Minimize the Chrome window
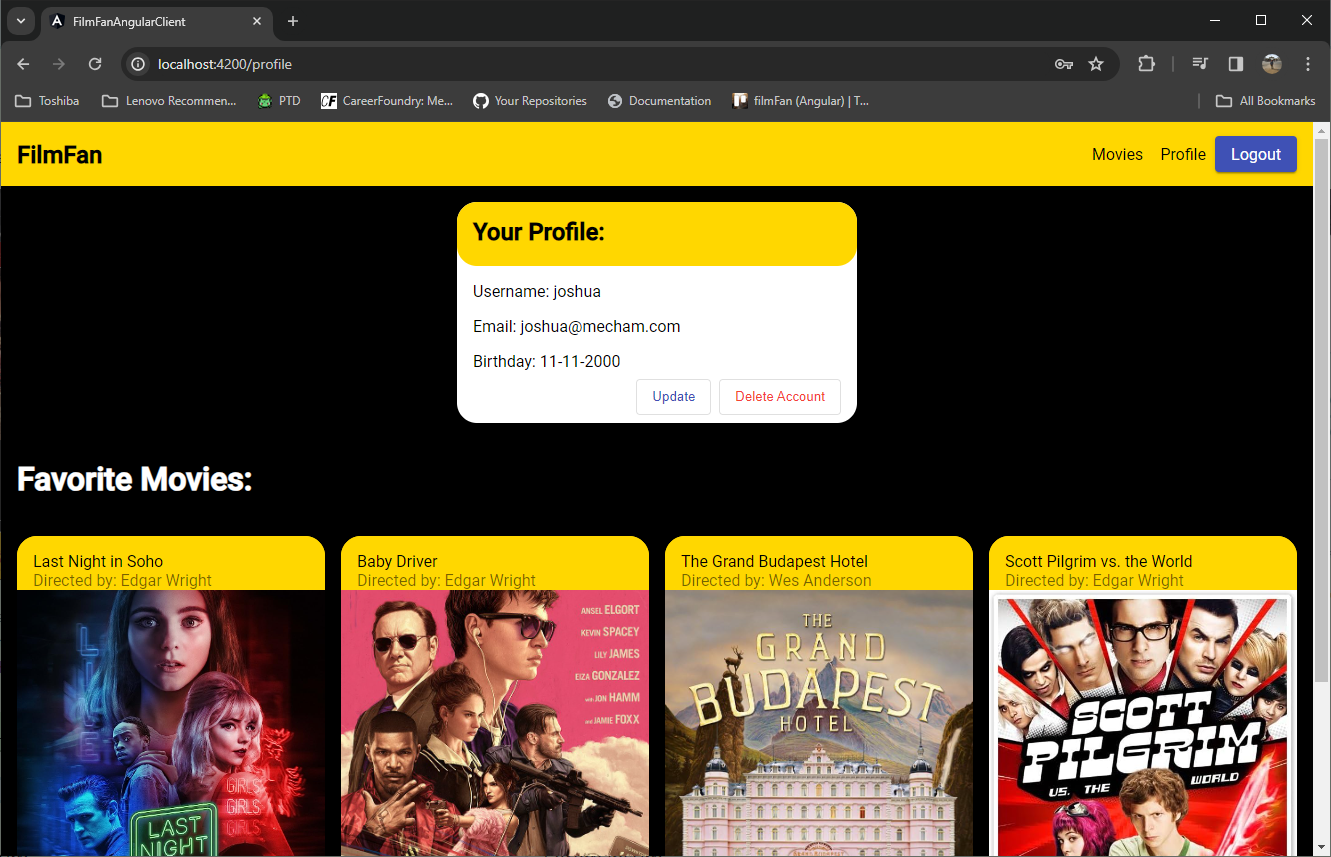 [x=1215, y=20]
